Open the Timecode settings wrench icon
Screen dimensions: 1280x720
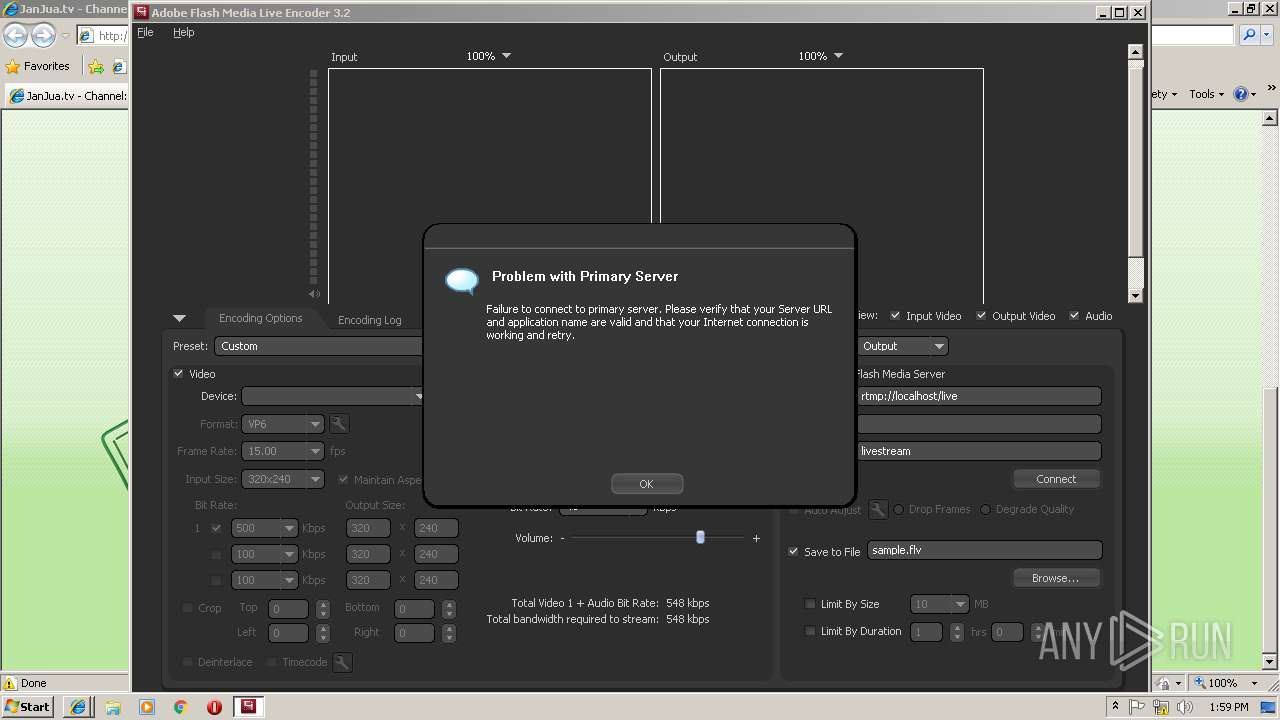tap(342, 662)
